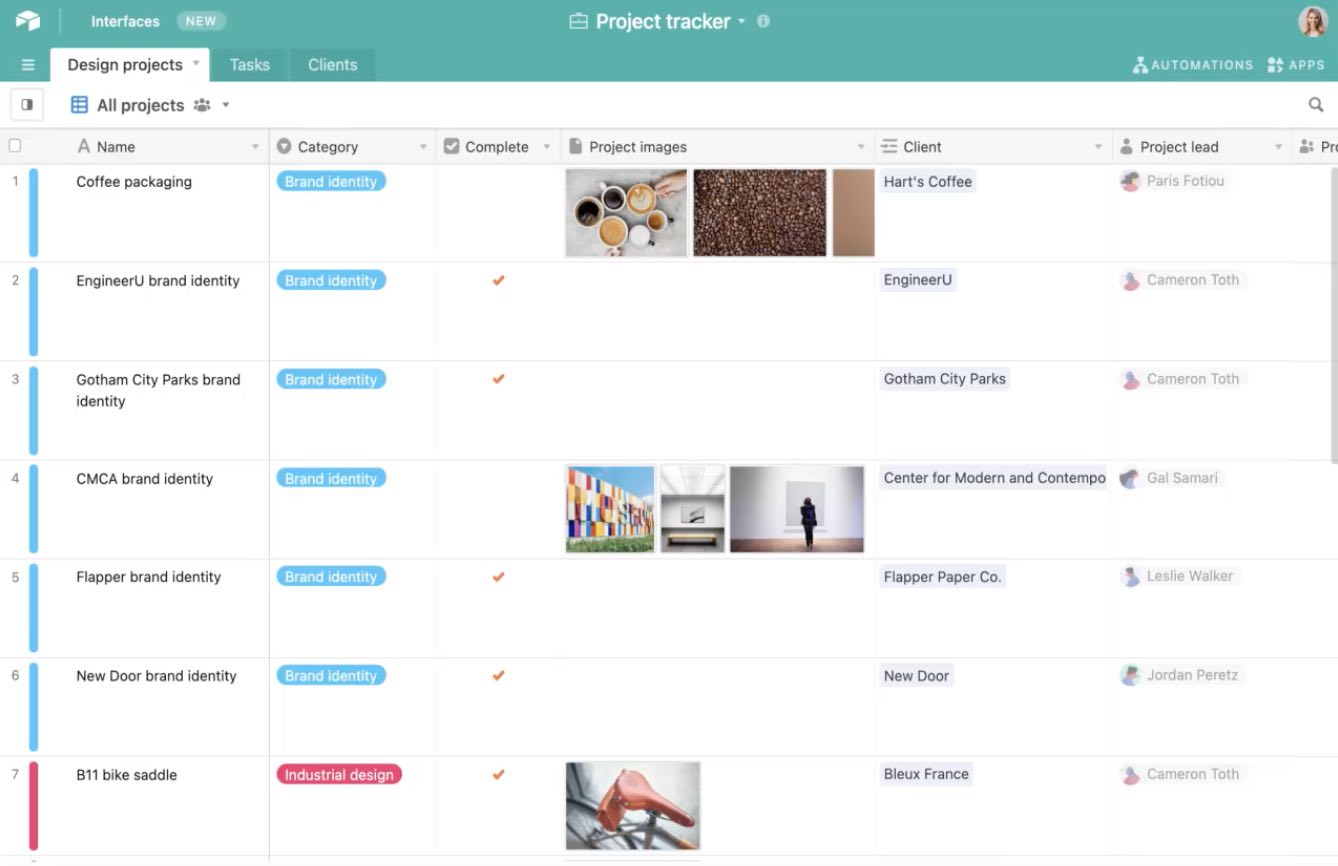Screen dimensions: 1338x866
Task: Uncheck Complete for Gotham City Parks row
Action: coord(498,379)
